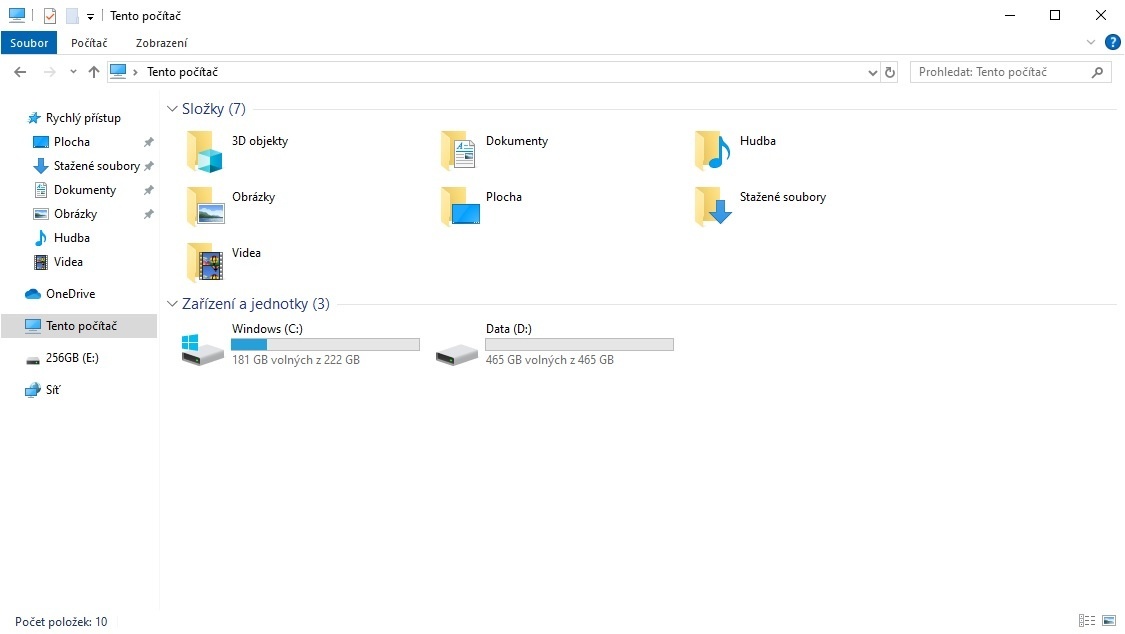The image size is (1125, 634).
Task: Go up one level with up arrow
Action: click(94, 72)
